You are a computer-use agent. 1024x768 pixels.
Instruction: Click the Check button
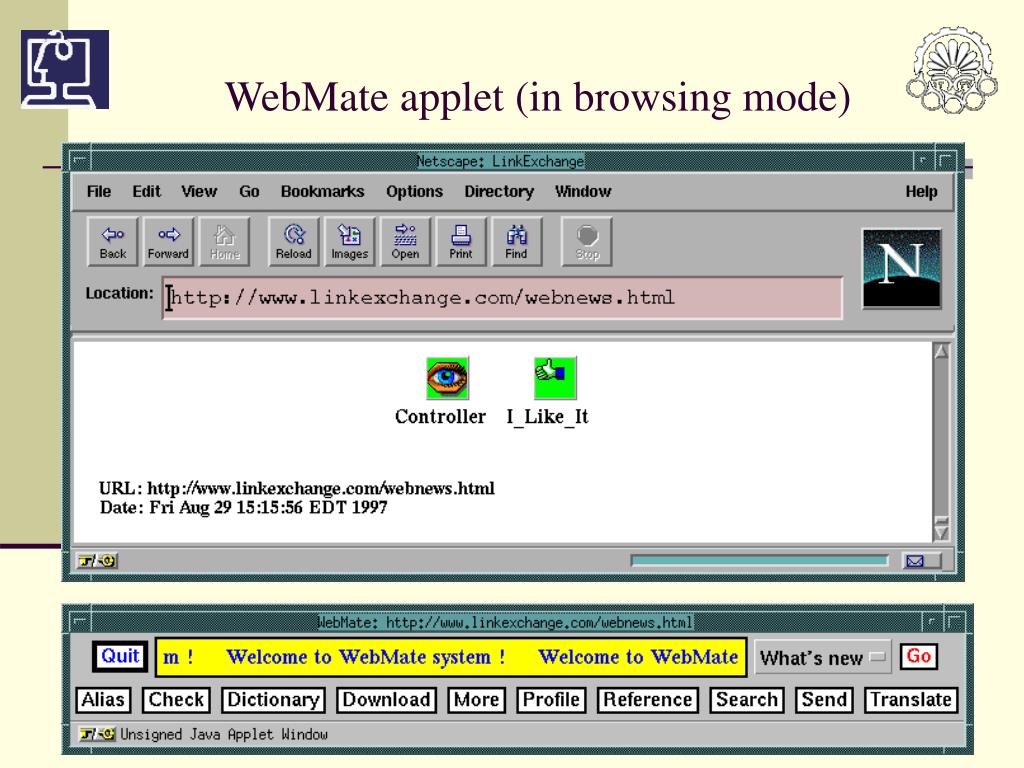pos(176,699)
